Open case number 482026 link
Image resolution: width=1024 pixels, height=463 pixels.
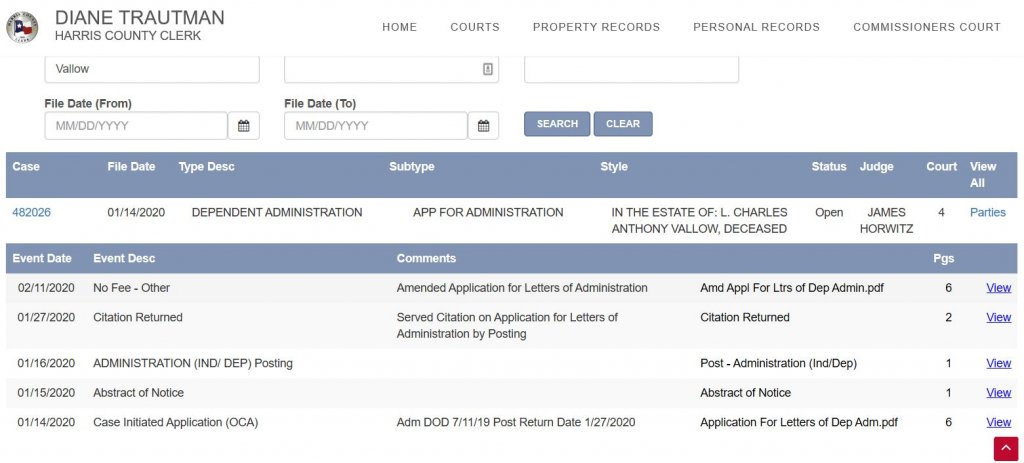tap(32, 212)
